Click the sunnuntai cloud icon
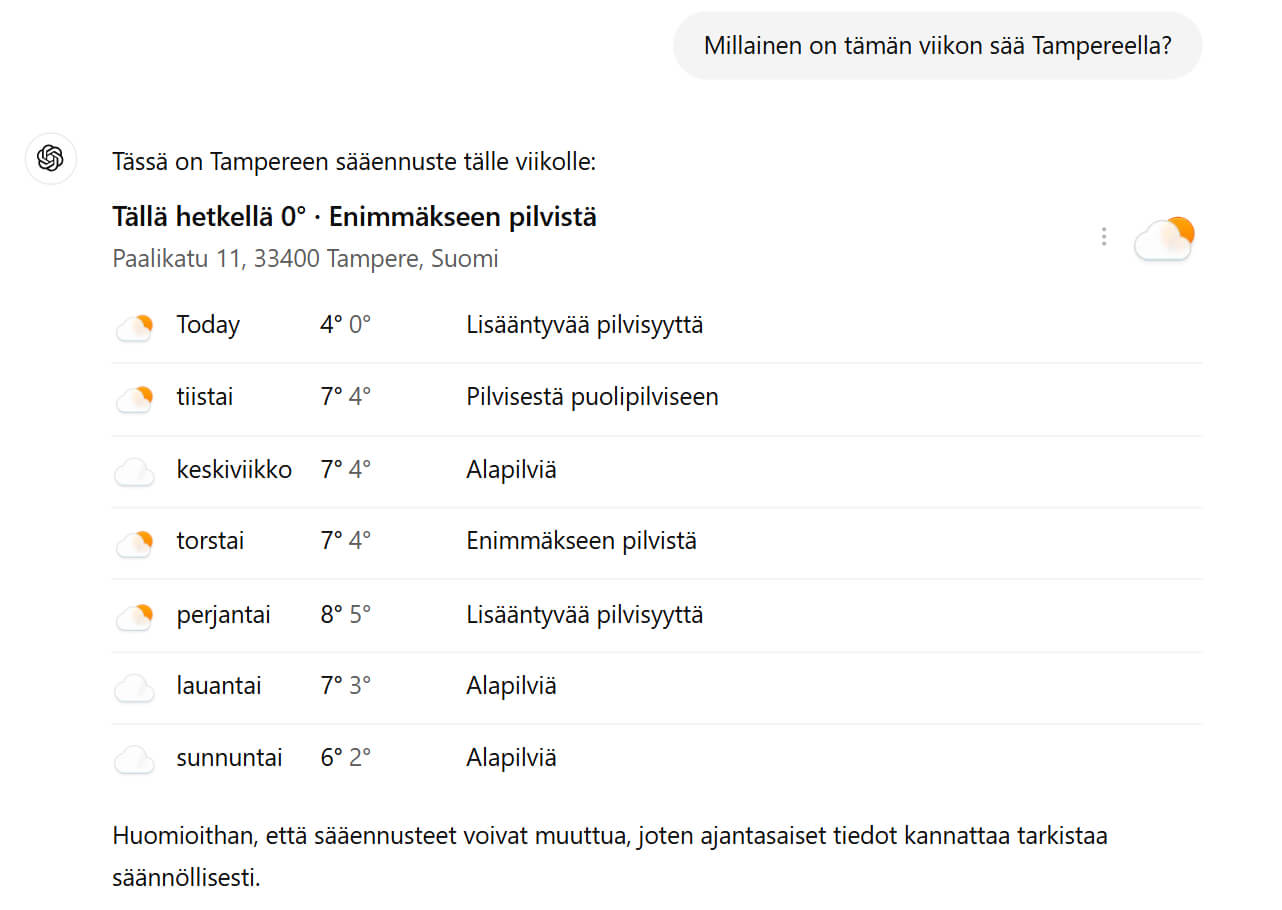Image resolution: width=1282 pixels, height=910 pixels. pyautogui.click(x=134, y=759)
